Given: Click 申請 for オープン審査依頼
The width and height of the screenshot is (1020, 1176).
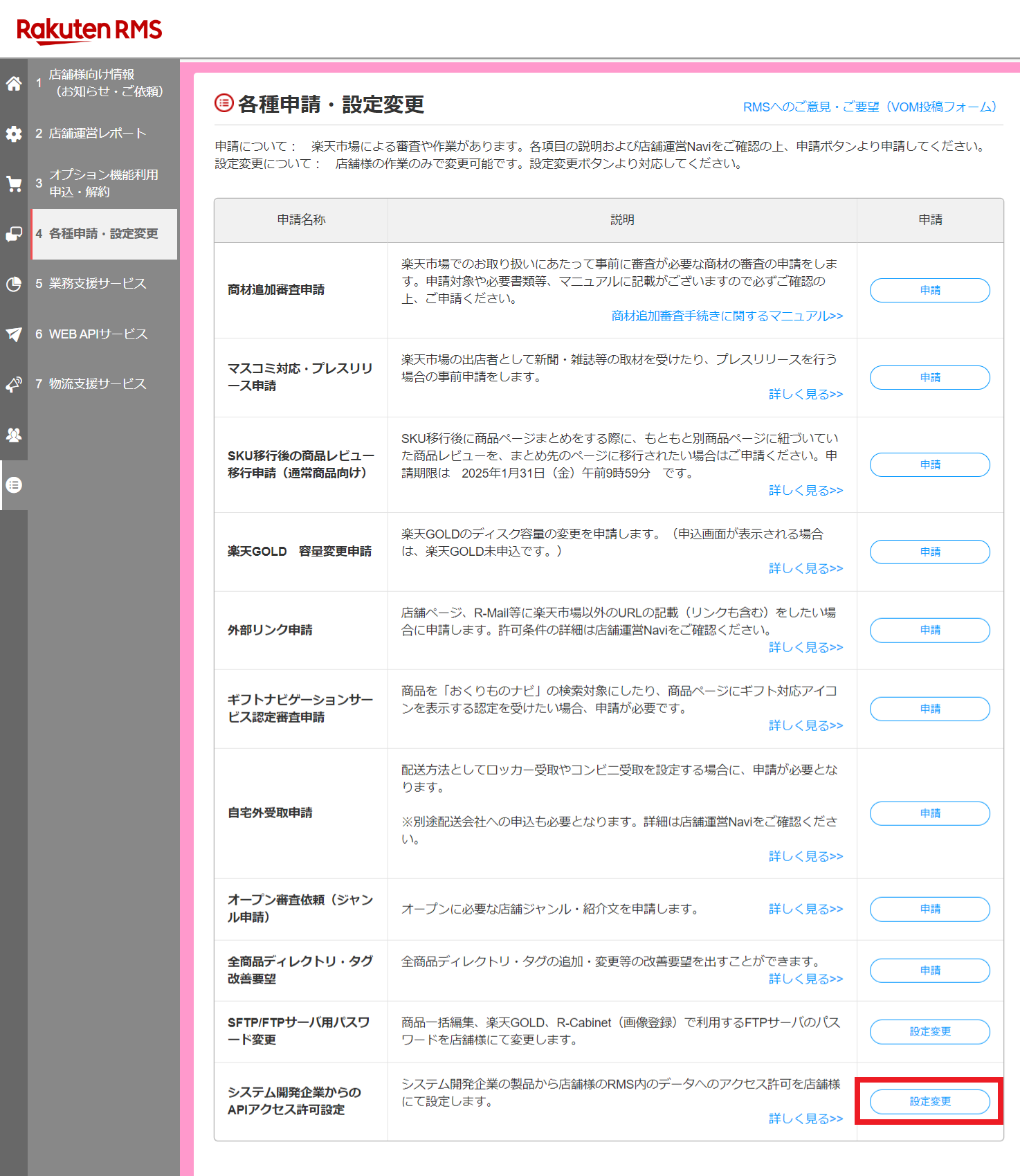Looking at the screenshot, I should [930, 909].
